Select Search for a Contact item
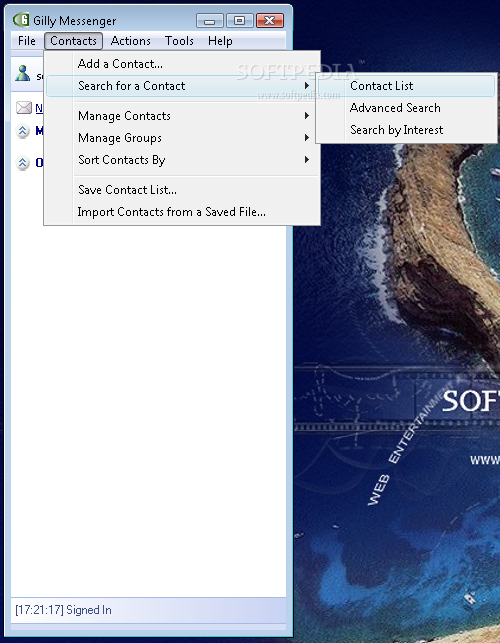 tap(180, 86)
